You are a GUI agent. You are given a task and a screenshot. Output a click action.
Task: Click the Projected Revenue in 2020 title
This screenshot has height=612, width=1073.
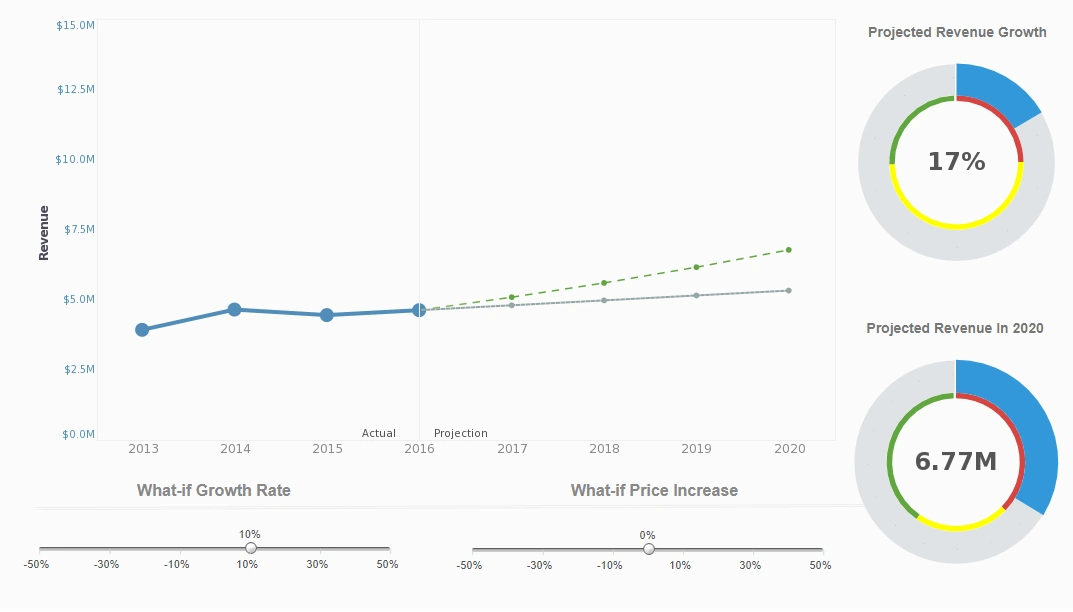pyautogui.click(x=955, y=328)
